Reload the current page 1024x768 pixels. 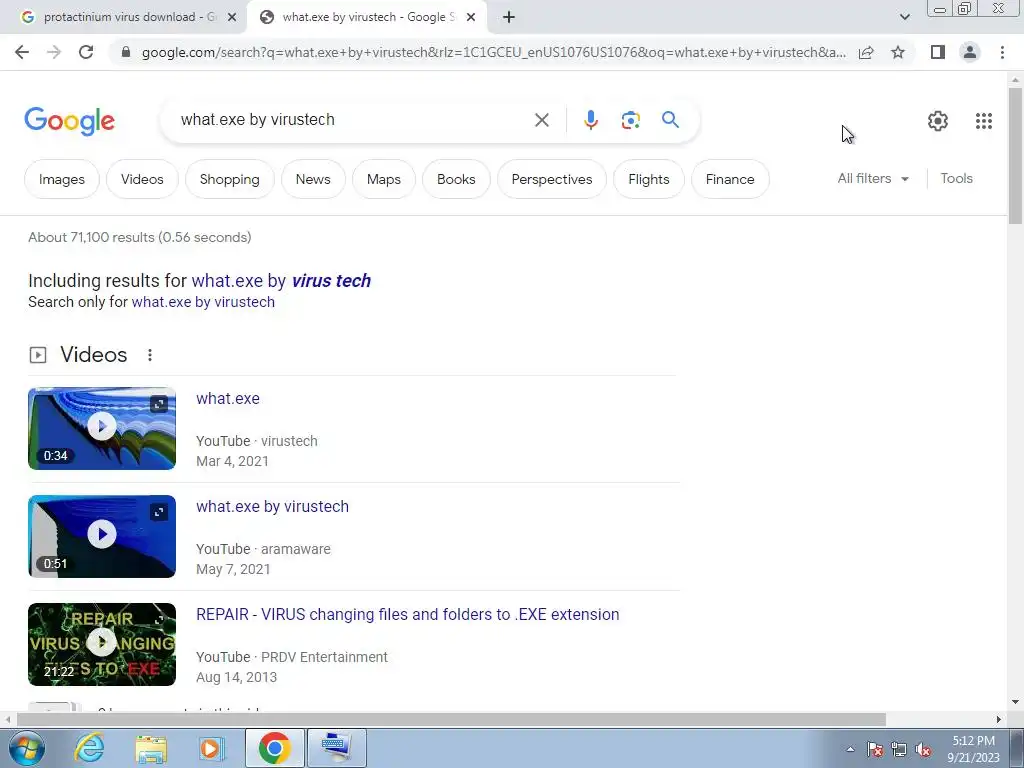(x=86, y=52)
